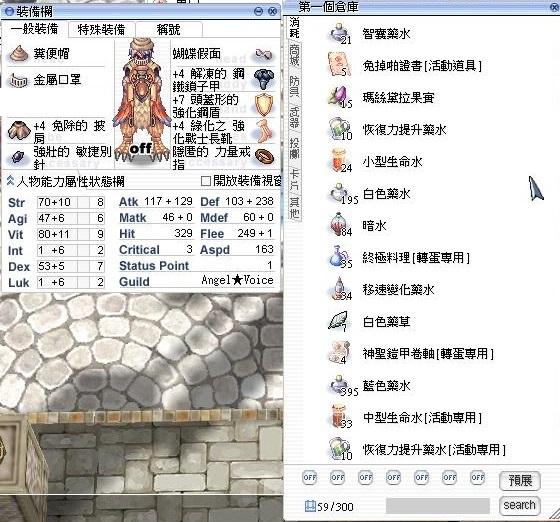Screen dimensions: 560x522
Task: Toggle the leftmost OFF switch in storage footer
Action: pos(309,477)
